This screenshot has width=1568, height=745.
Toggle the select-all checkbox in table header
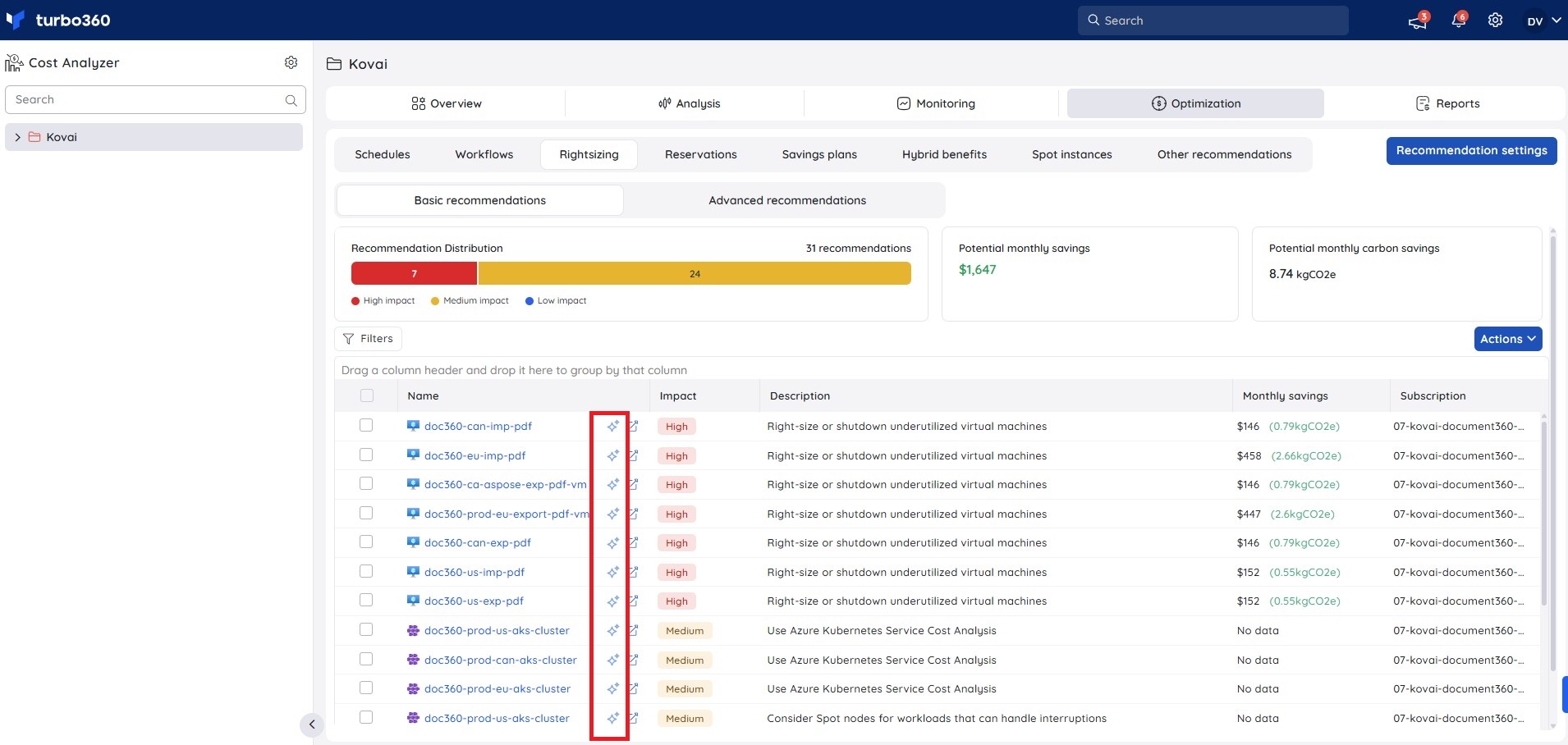[367, 395]
